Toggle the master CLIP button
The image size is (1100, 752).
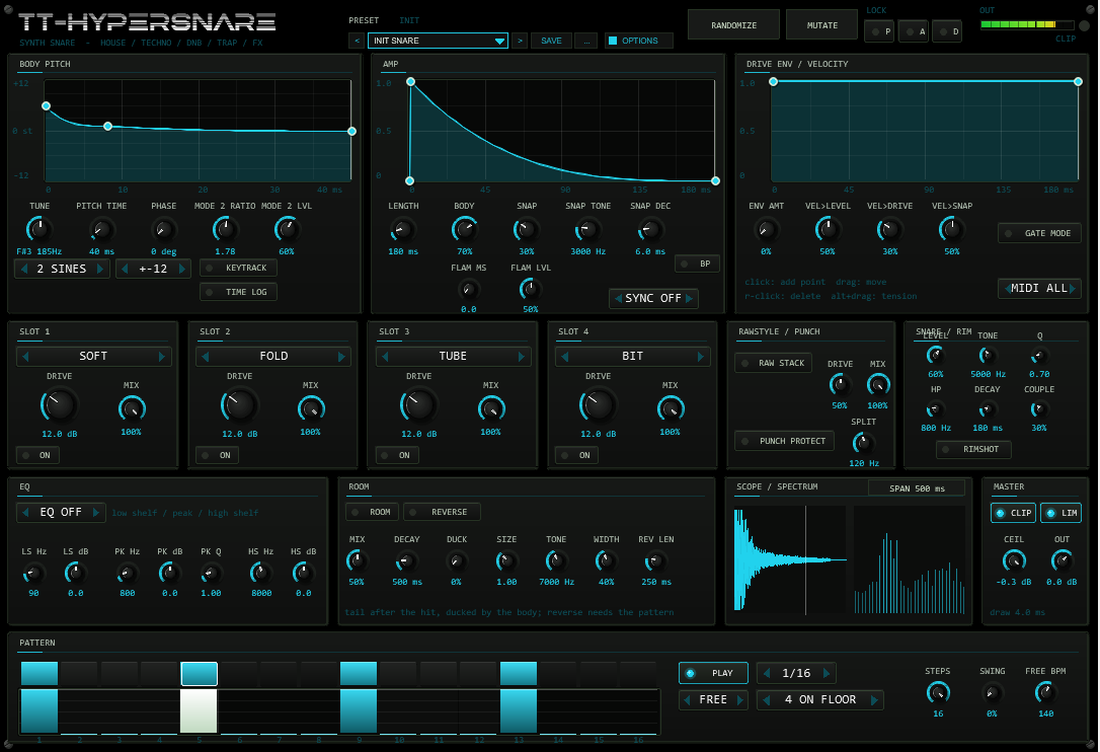coord(1012,513)
